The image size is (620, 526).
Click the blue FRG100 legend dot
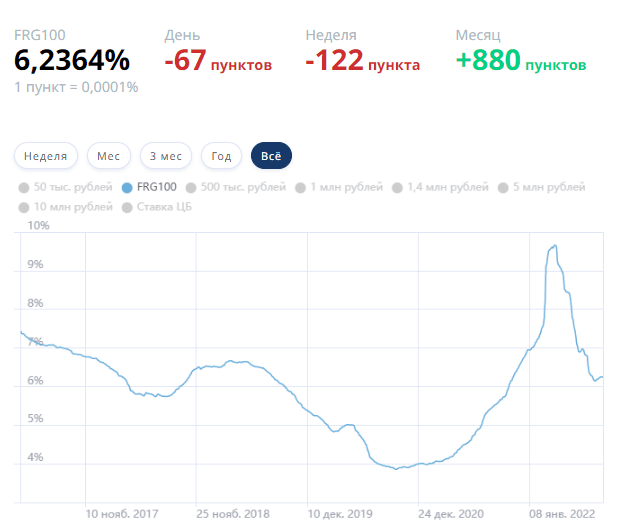click(127, 188)
